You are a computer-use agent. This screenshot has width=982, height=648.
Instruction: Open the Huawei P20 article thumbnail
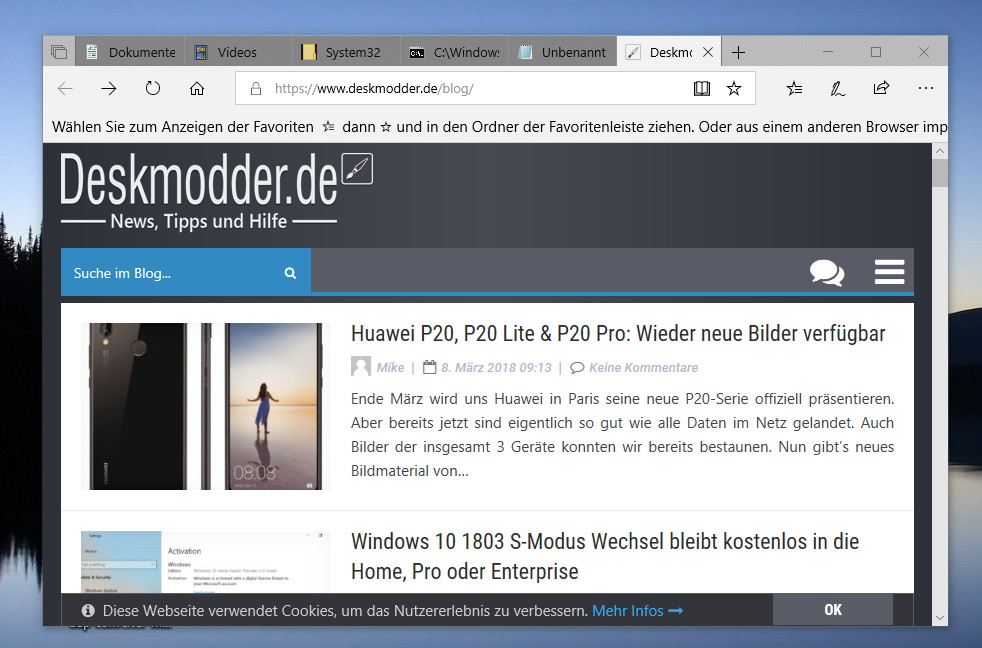click(205, 406)
